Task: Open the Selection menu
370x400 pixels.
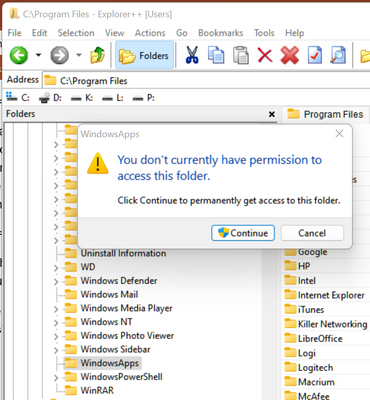Action: 76,33
